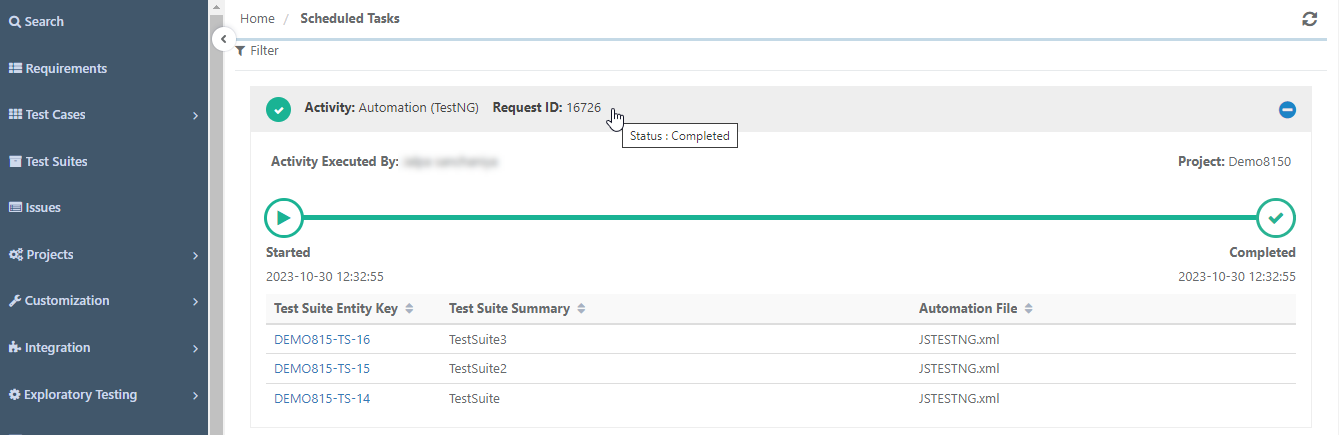
Task: Click the Completed checkmark circle on the timeline
Action: pos(1275,217)
